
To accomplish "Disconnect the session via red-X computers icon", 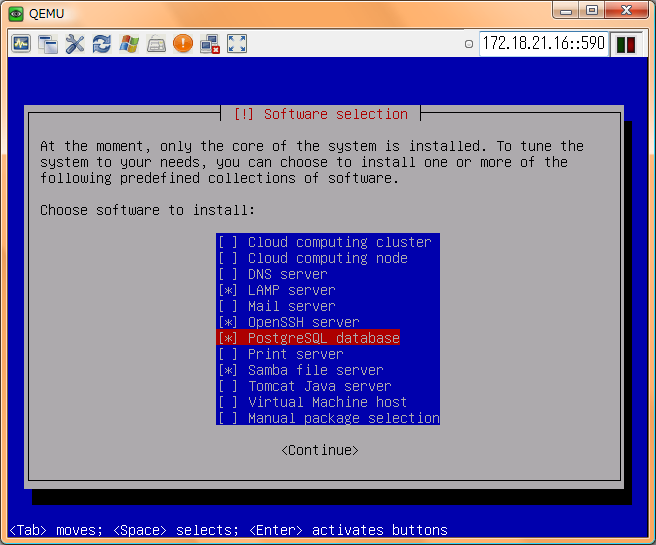I will click(x=210, y=44).
